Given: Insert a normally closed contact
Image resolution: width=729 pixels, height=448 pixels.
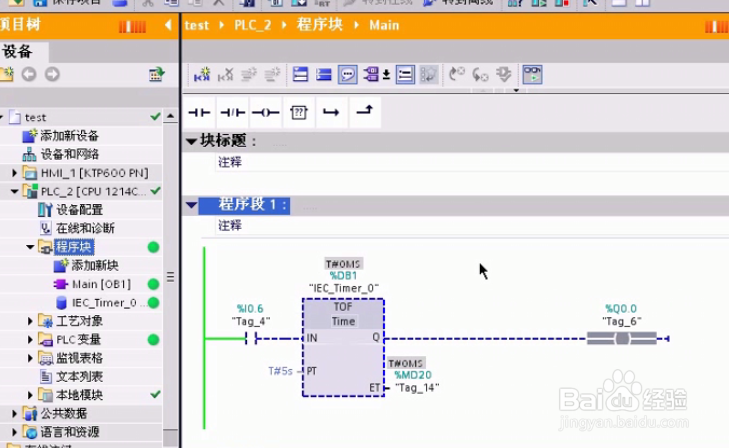Looking at the screenshot, I should 232,112.
